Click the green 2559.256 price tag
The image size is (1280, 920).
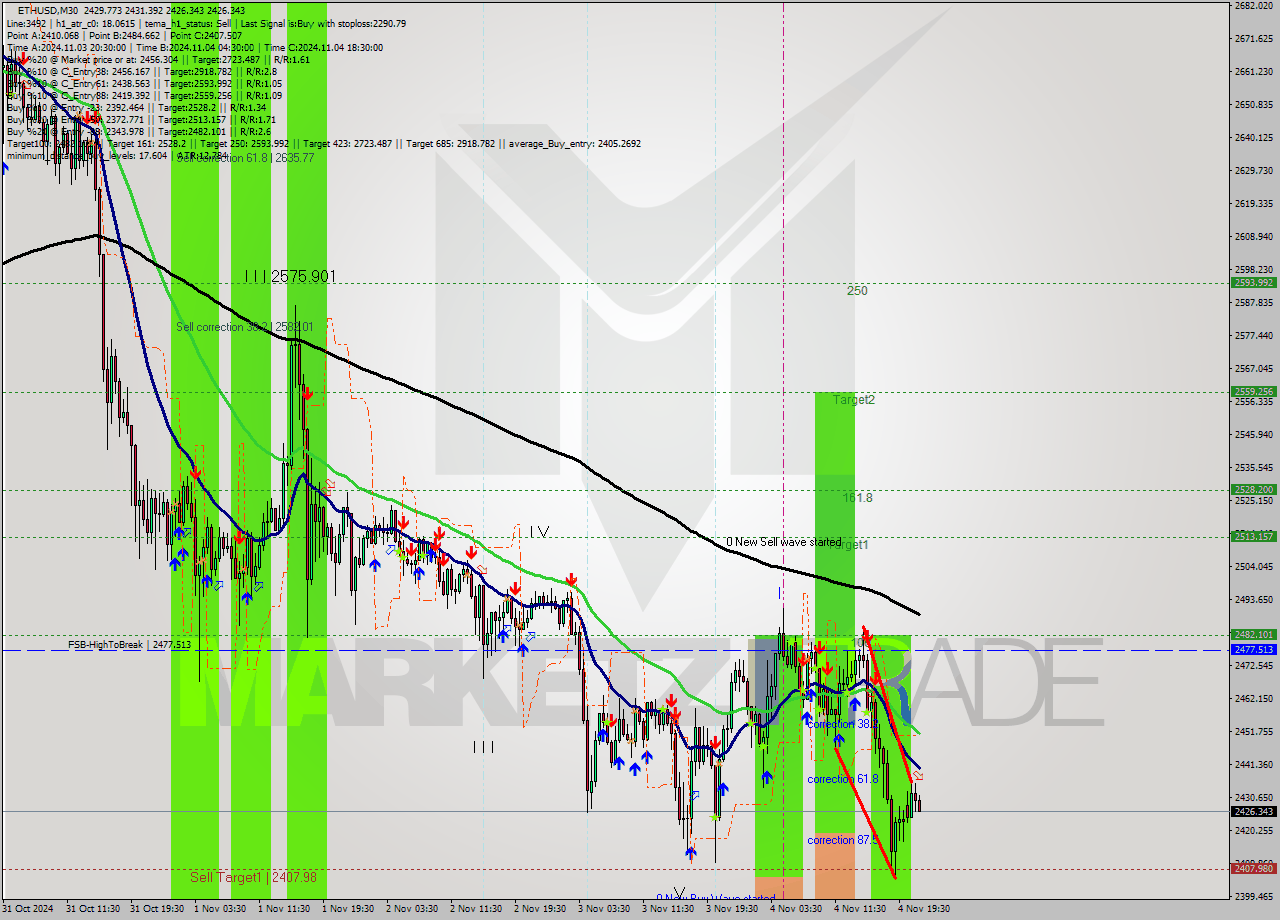(1253, 391)
